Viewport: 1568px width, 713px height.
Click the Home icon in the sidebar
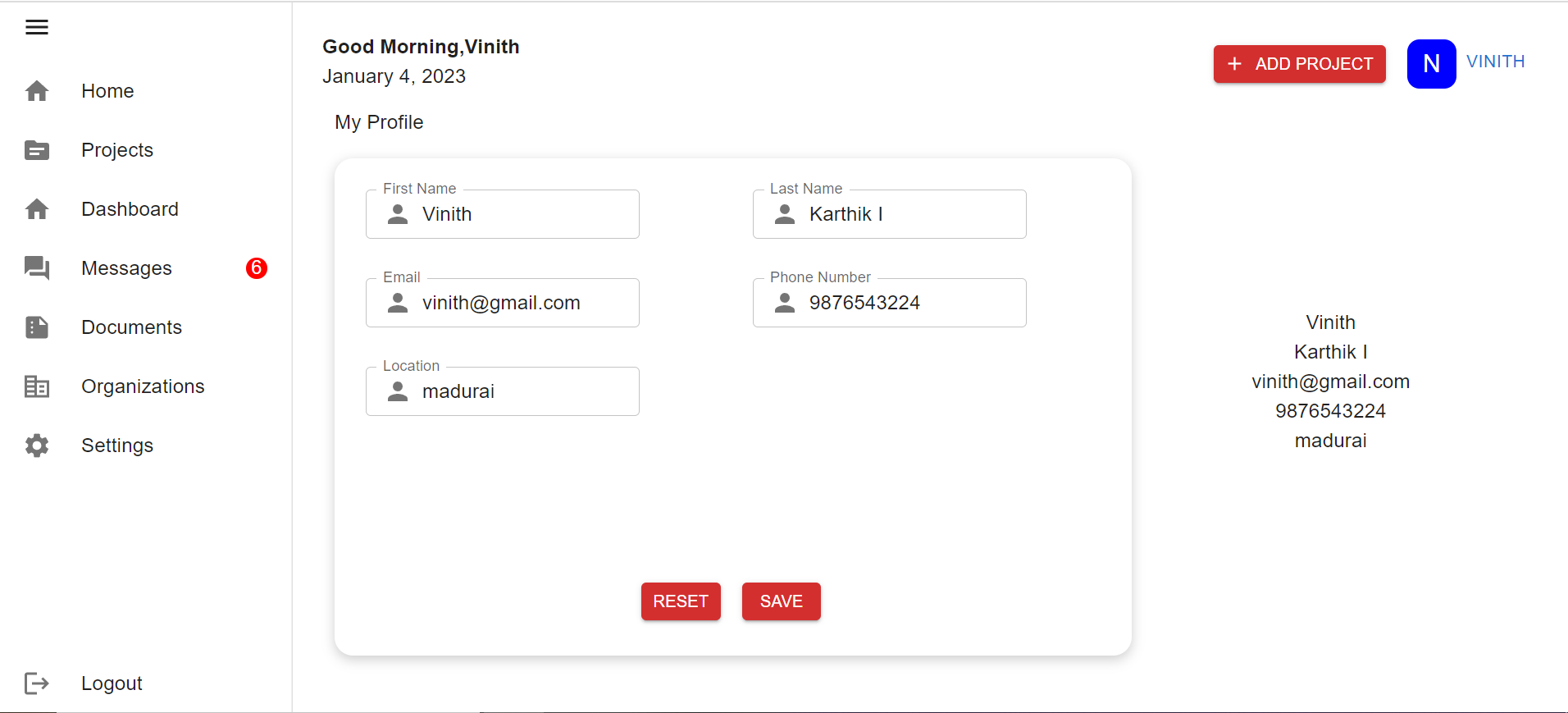[37, 90]
